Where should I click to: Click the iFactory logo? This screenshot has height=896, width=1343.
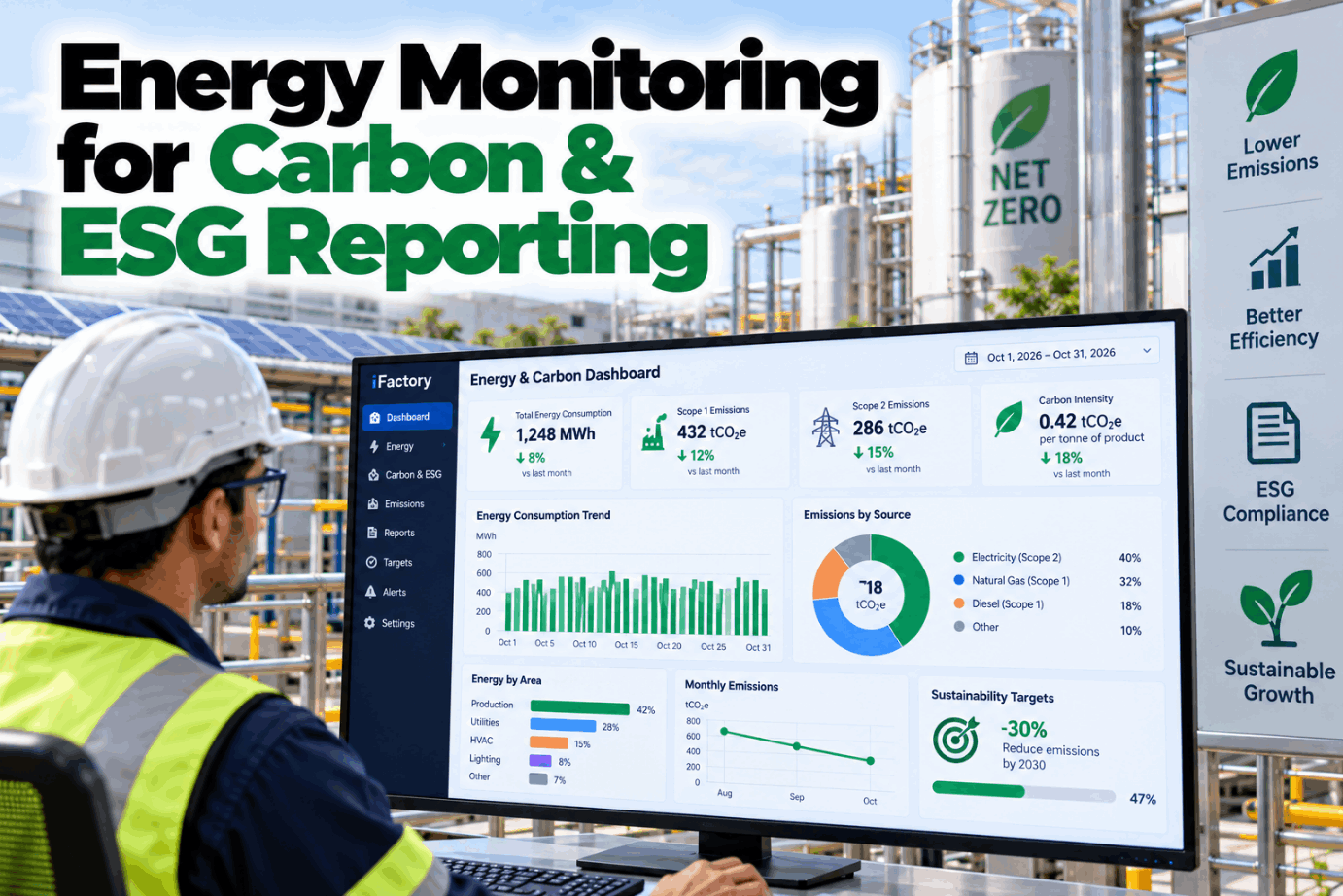point(401,381)
